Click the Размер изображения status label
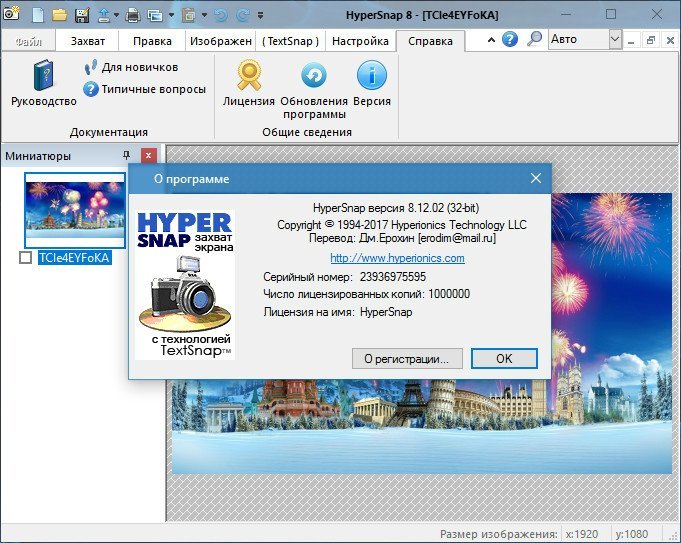681x543 pixels. 499,534
